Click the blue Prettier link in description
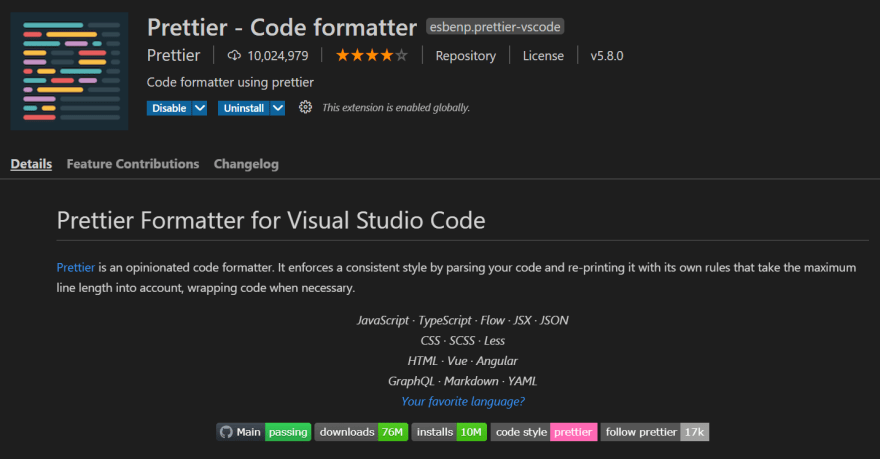Screen dimensions: 880x459 (76, 267)
